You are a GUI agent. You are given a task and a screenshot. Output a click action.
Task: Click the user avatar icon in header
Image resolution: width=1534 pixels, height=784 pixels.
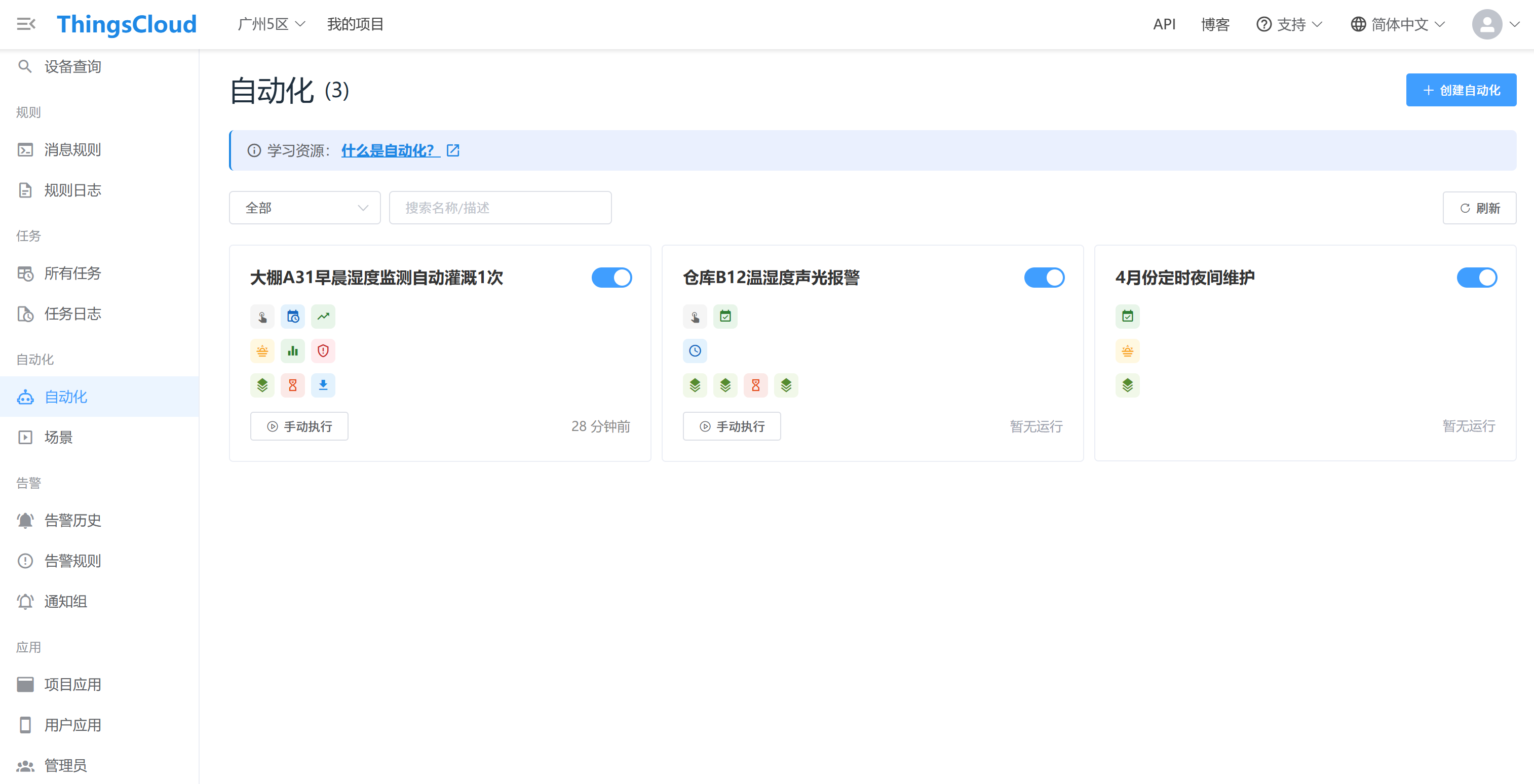click(1486, 24)
